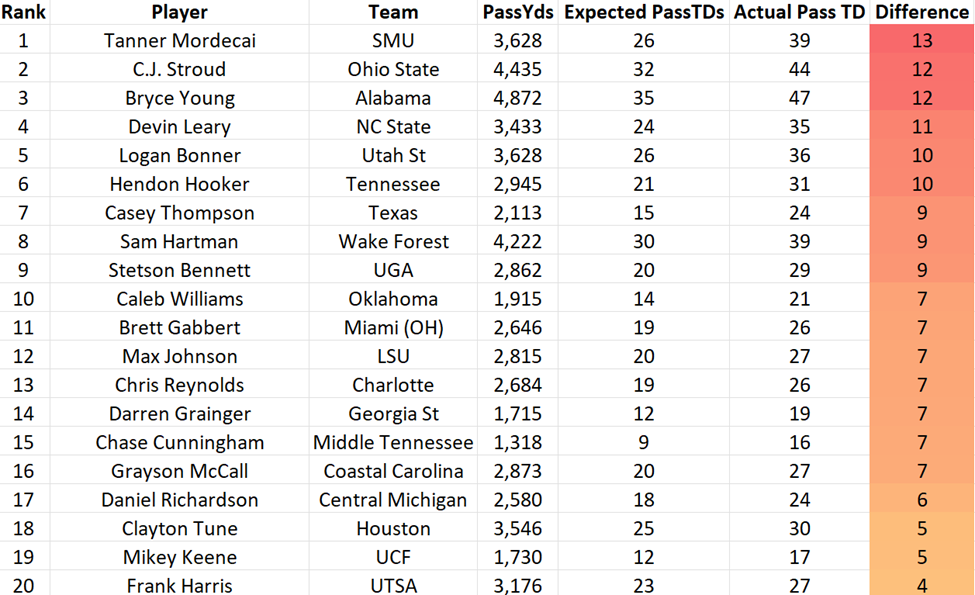The height and width of the screenshot is (595, 975).
Task: Select the Player column header
Action: (180, 12)
